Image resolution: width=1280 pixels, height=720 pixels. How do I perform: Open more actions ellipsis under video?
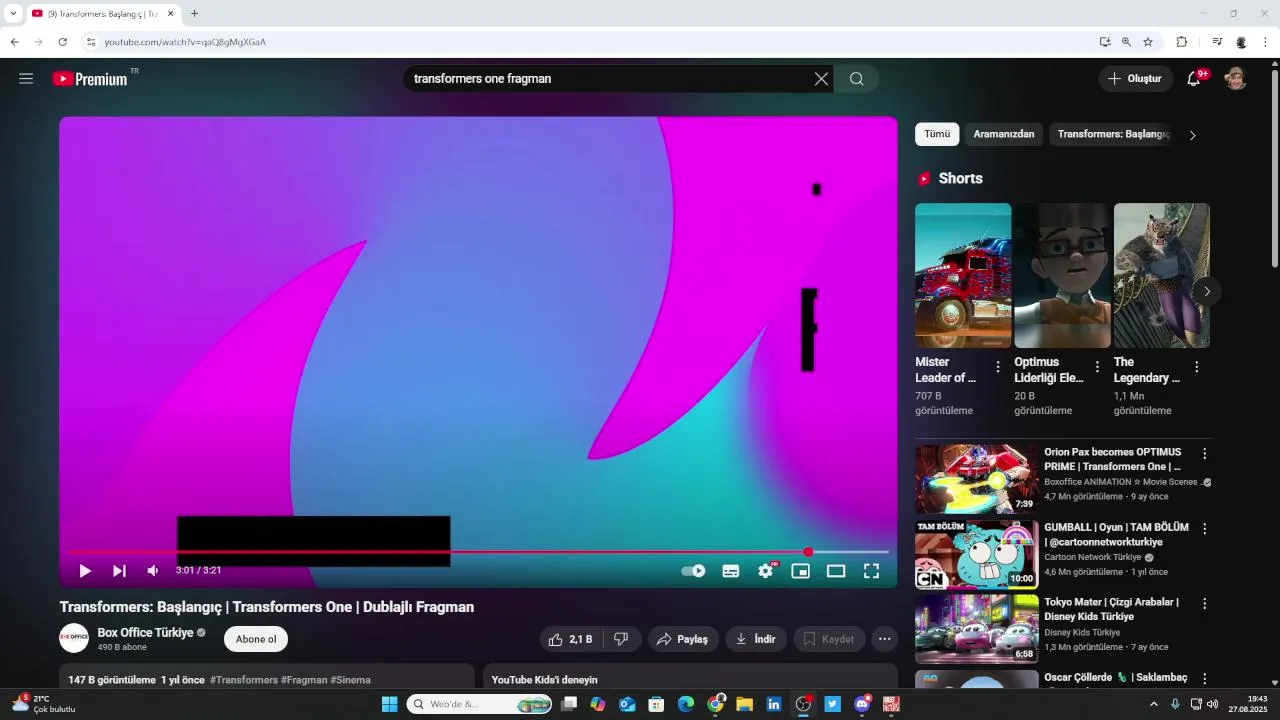[884, 639]
